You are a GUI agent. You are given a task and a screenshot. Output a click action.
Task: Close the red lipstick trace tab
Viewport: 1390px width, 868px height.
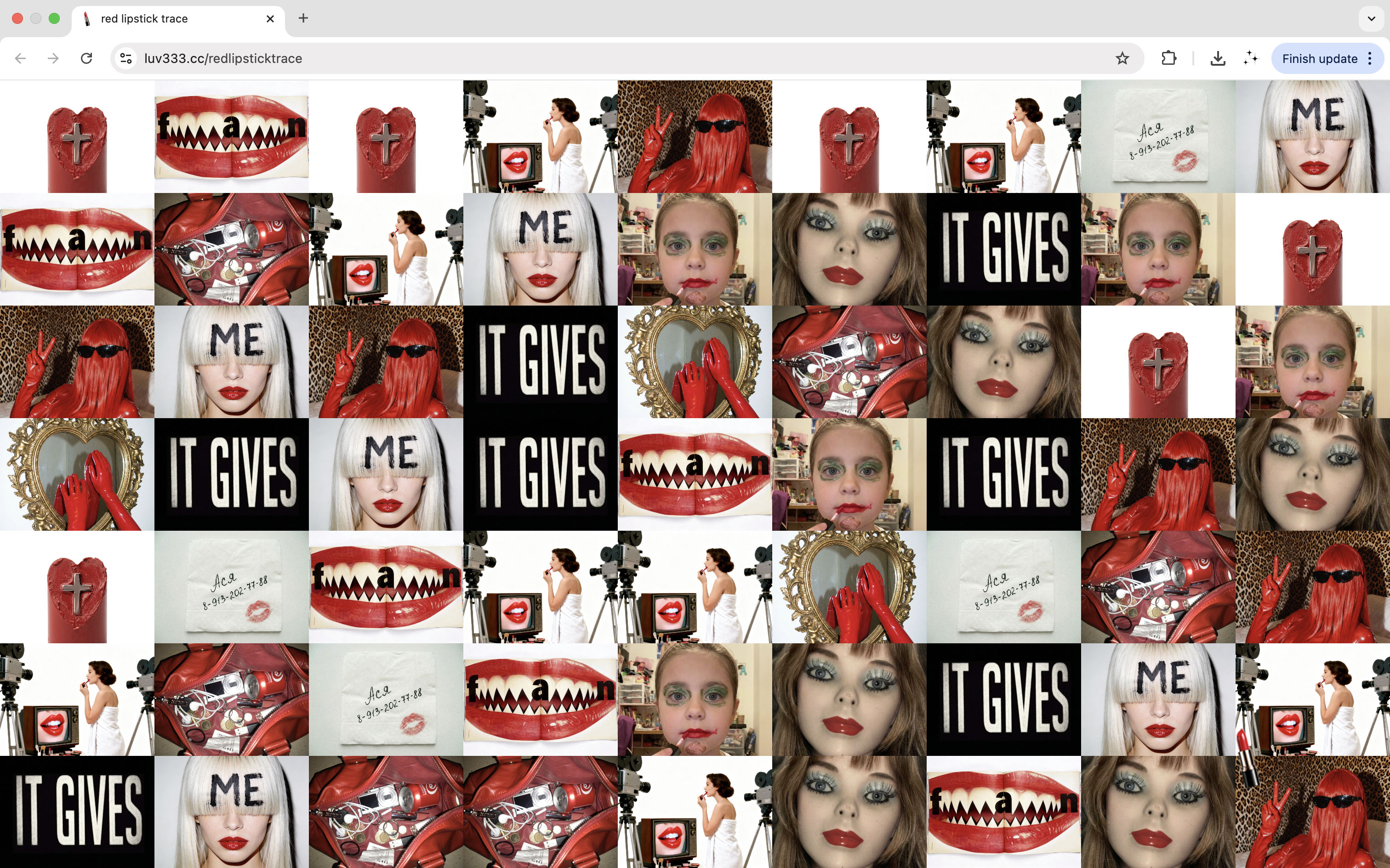270,18
